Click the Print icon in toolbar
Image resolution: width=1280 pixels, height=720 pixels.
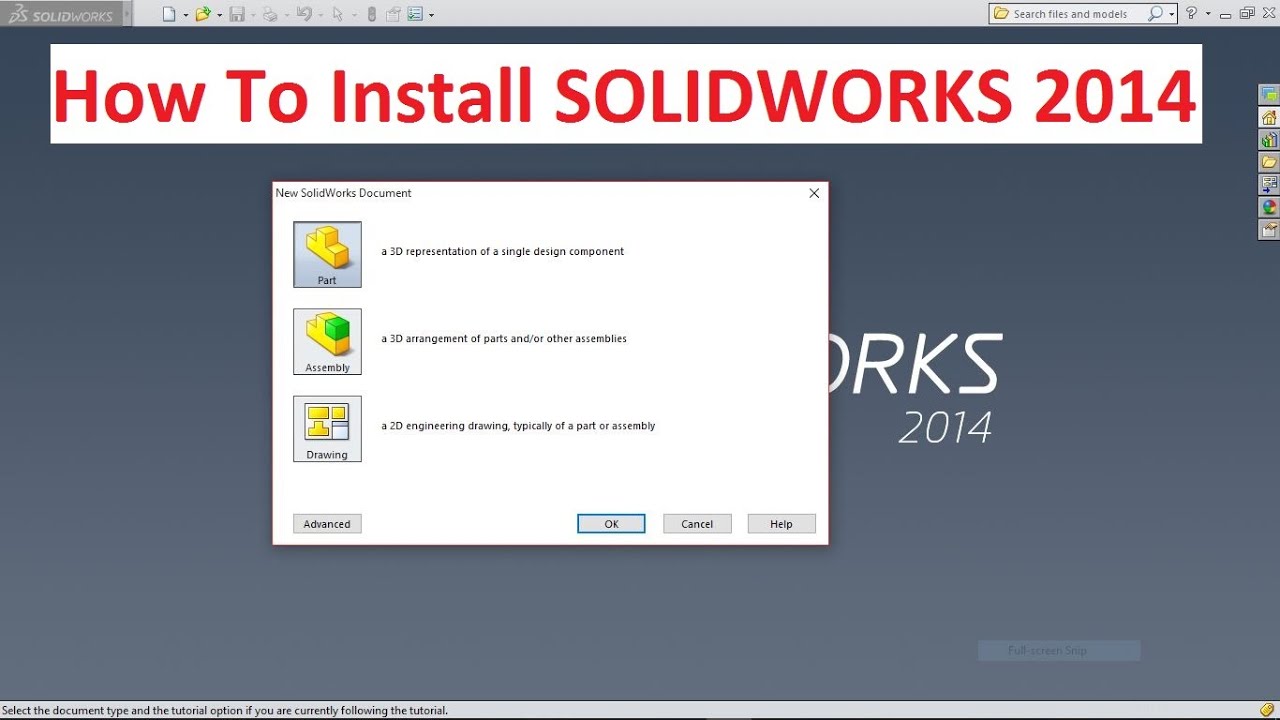click(270, 14)
